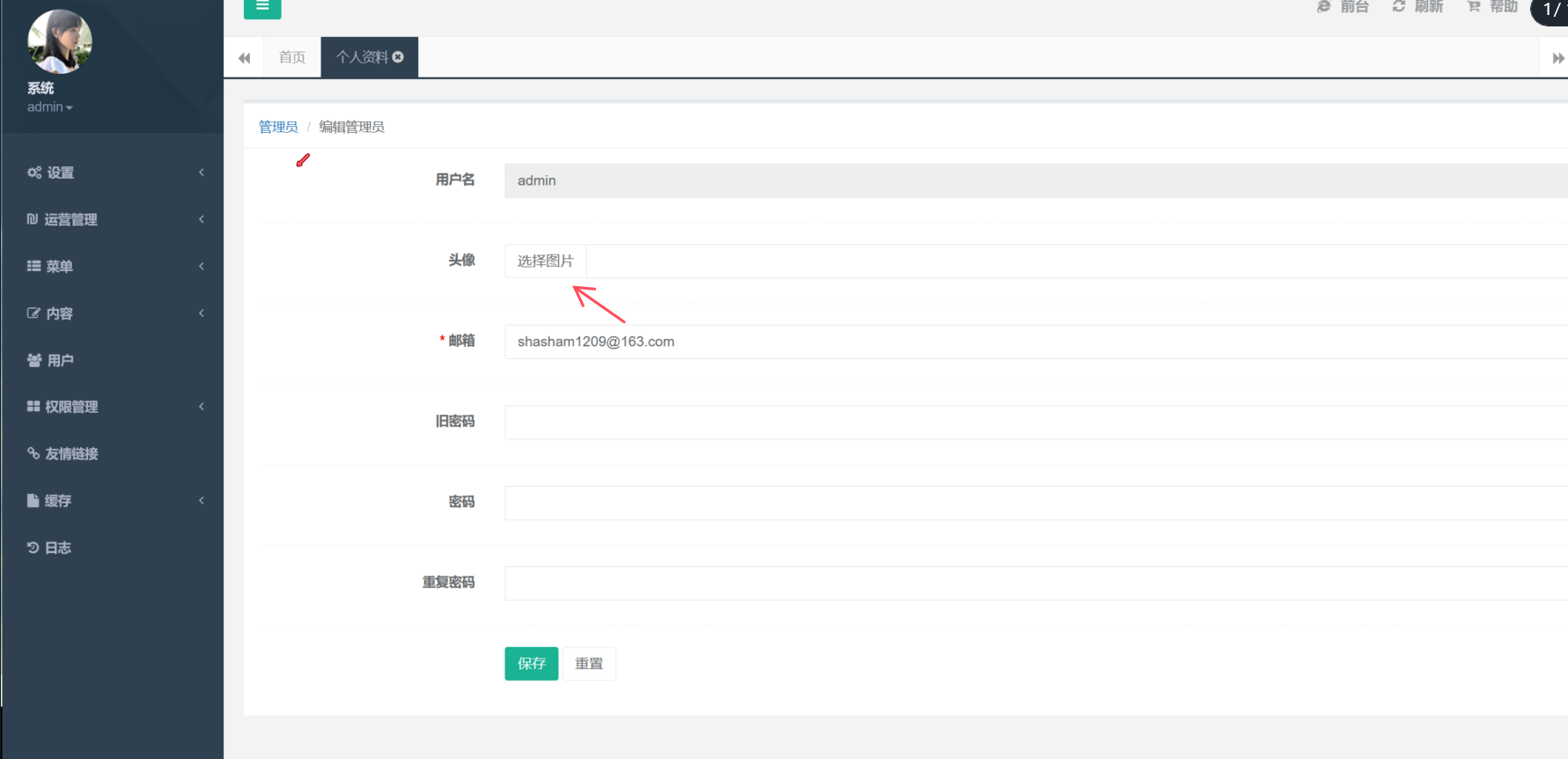The image size is (1568, 759).
Task: Open the admin user dropdown
Action: point(50,107)
